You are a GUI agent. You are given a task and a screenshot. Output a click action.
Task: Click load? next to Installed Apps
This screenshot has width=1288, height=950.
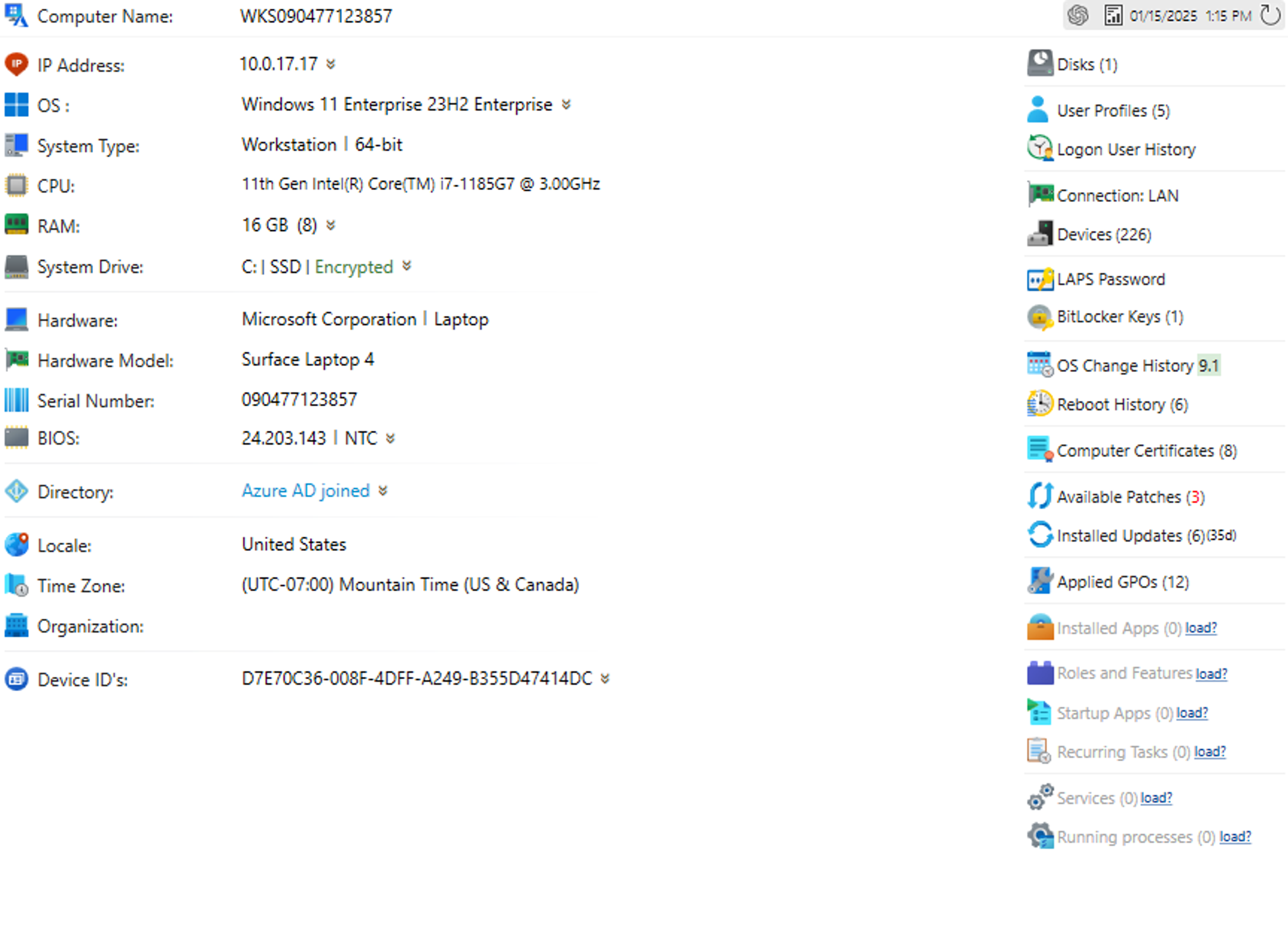[1201, 628]
